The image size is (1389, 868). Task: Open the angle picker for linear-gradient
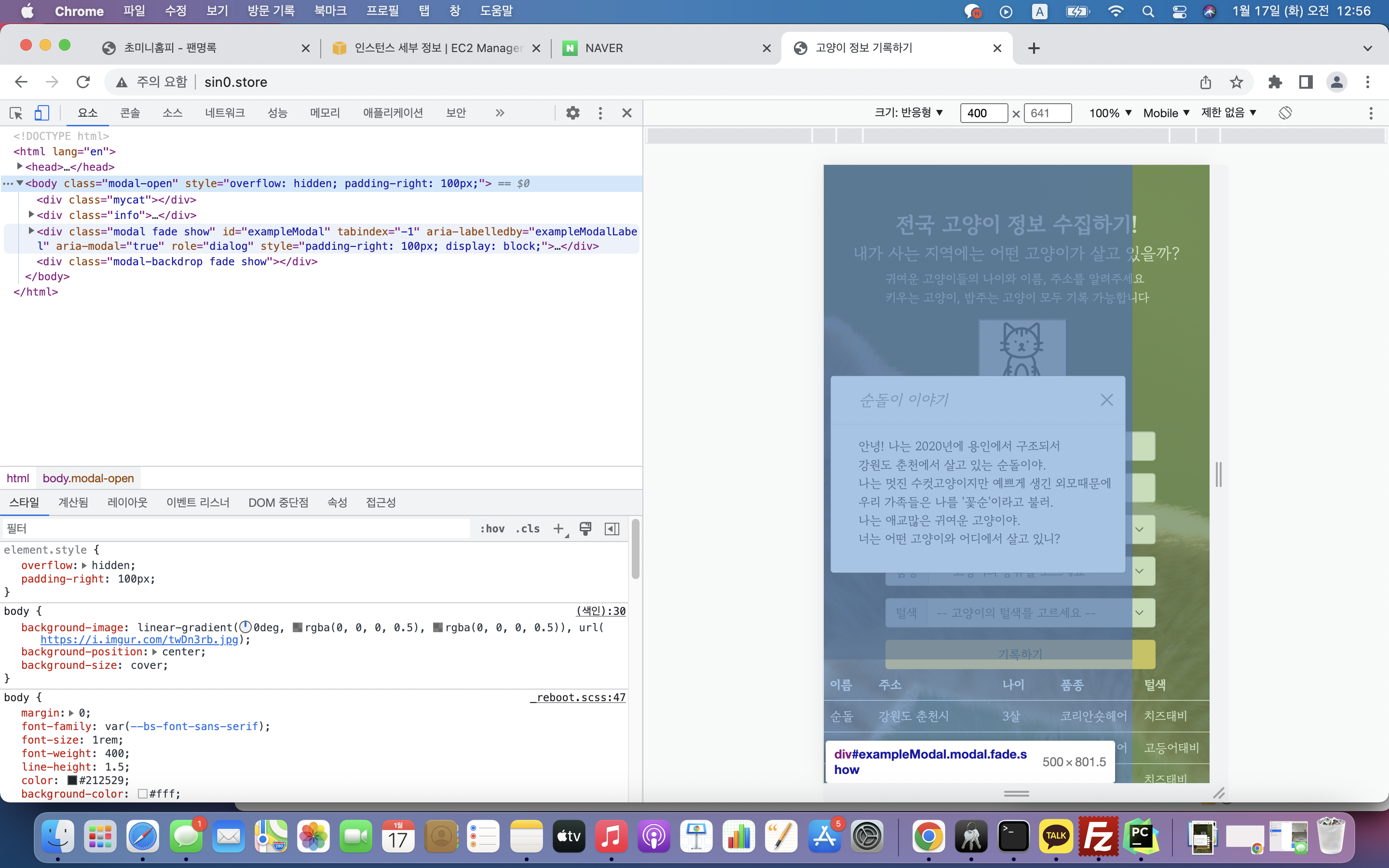click(245, 627)
